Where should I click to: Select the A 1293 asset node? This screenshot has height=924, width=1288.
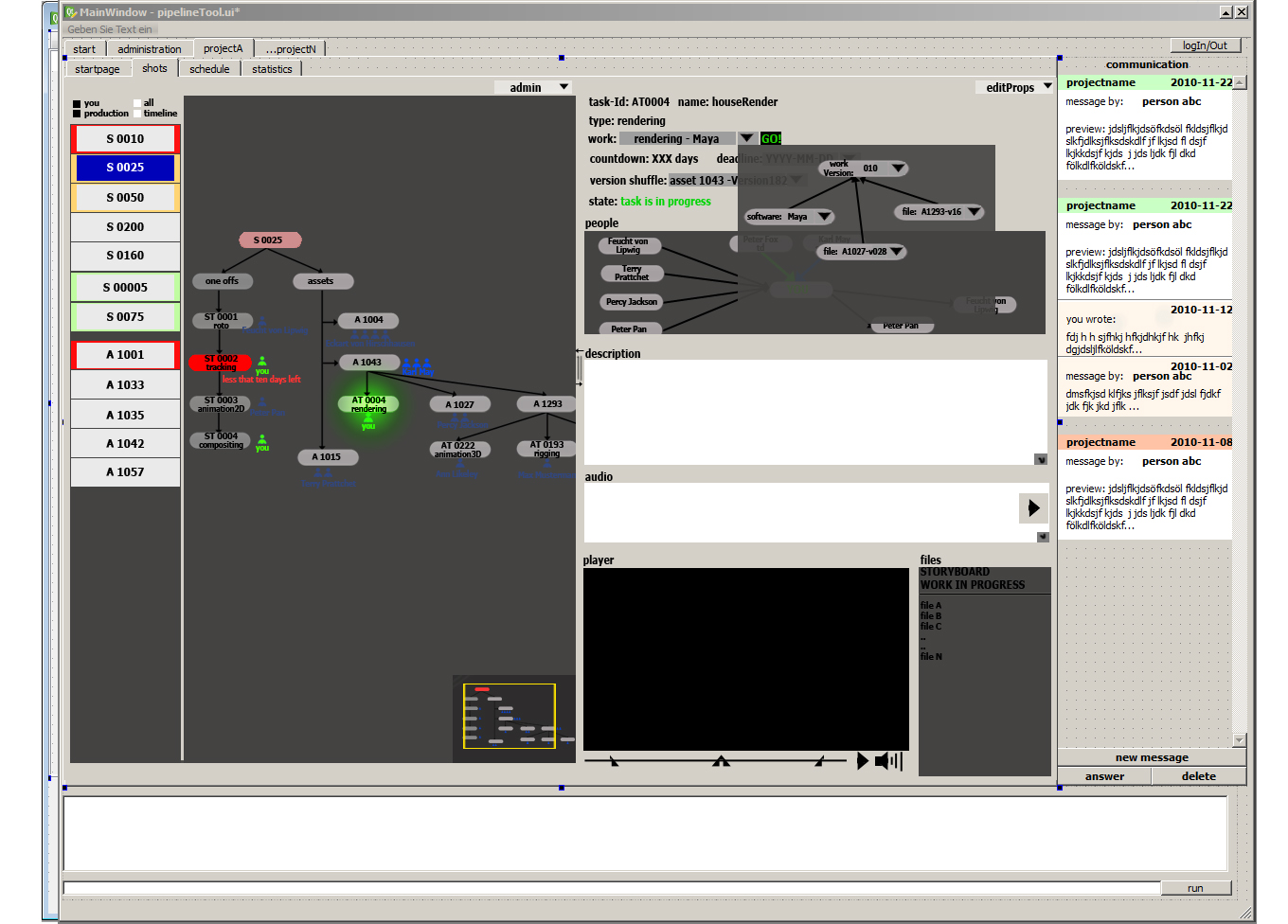click(547, 404)
